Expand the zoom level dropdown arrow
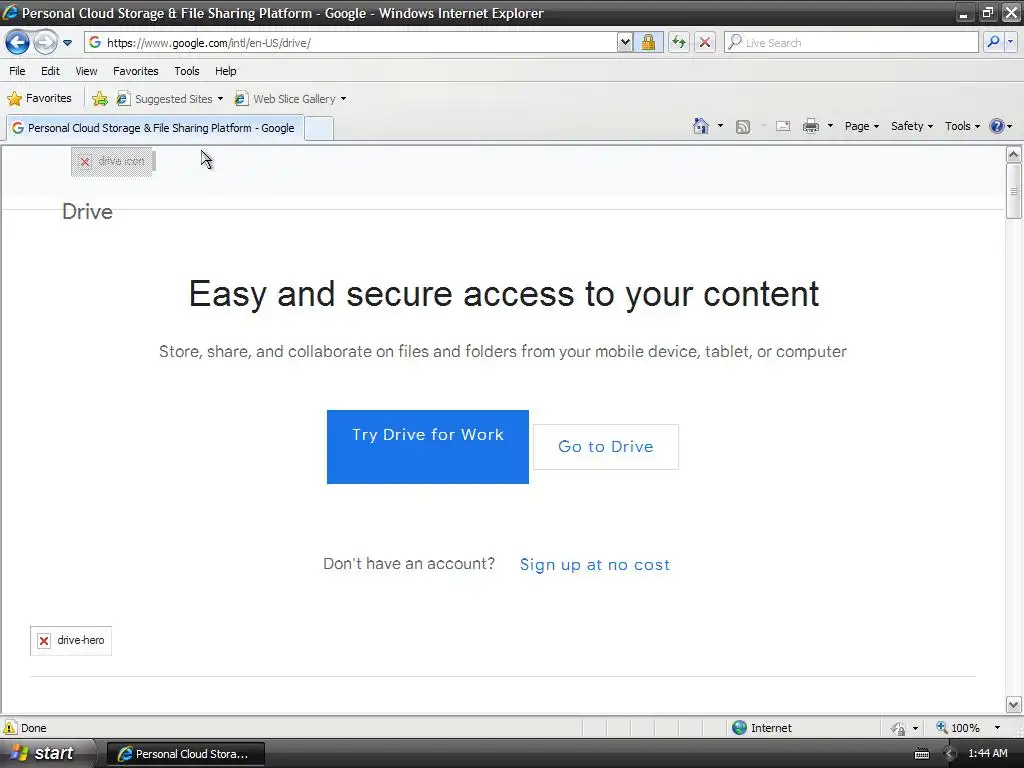This screenshot has height=768, width=1024. pyautogui.click(x=997, y=728)
